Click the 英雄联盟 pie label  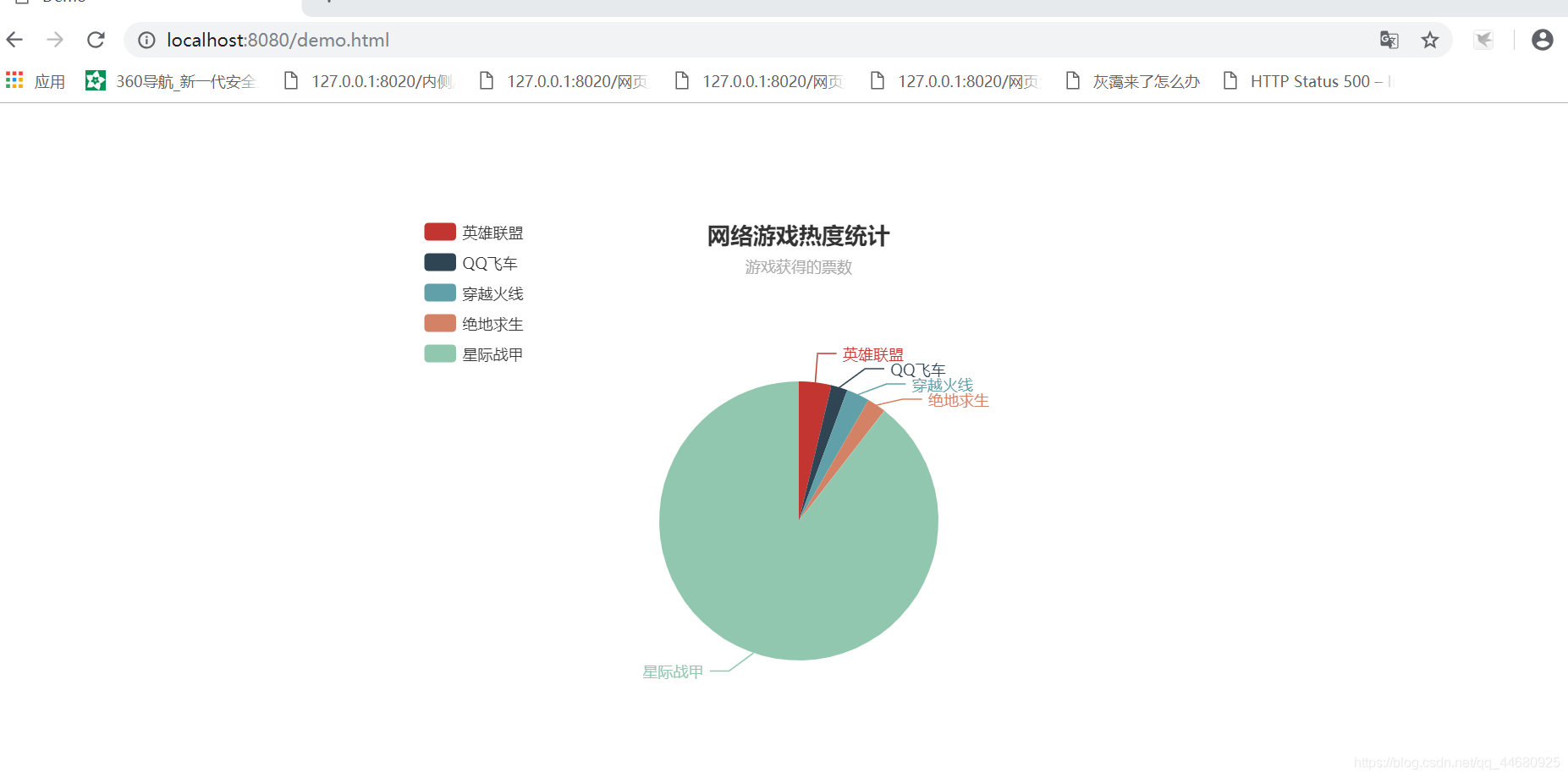872,354
